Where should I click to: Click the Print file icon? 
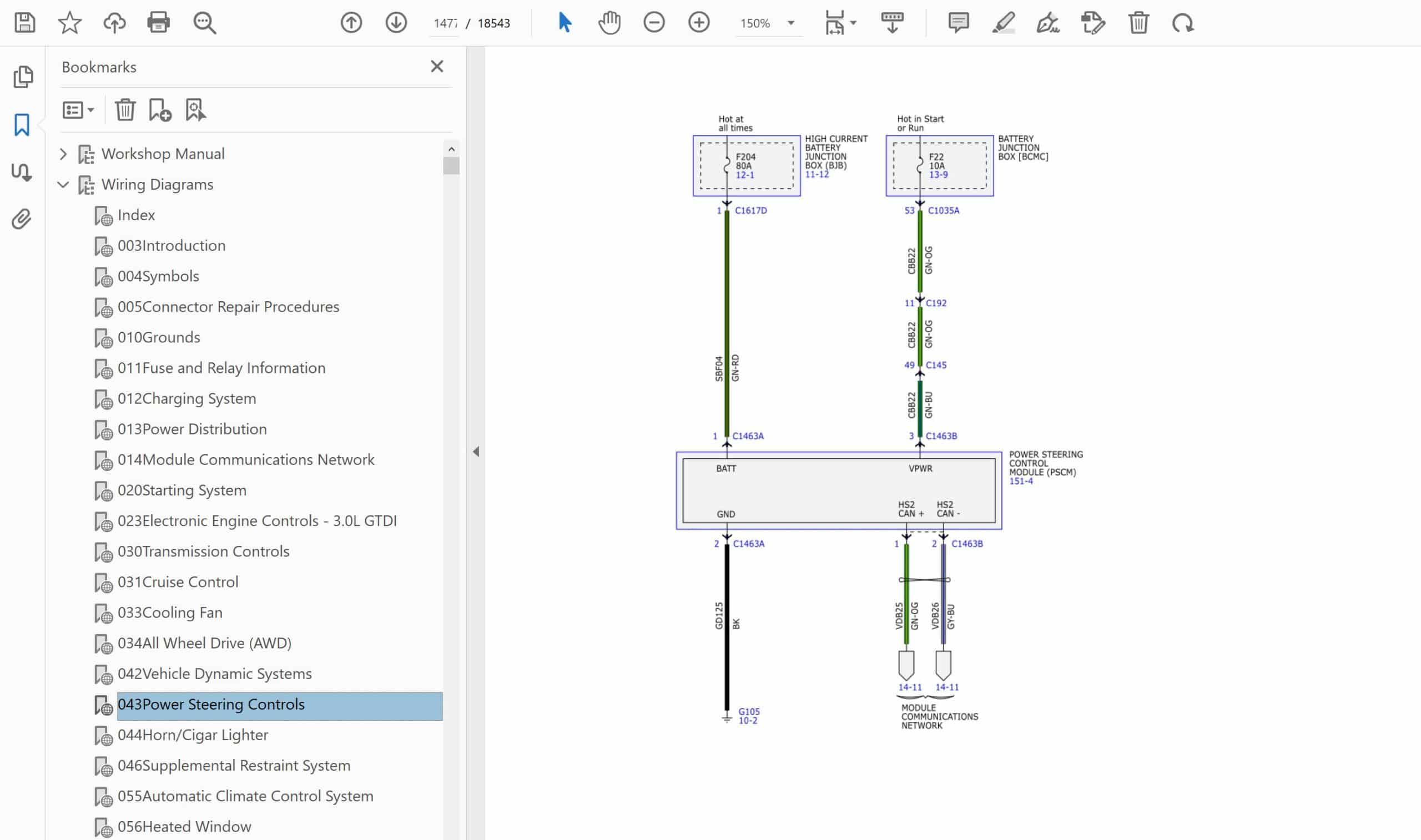(x=158, y=23)
